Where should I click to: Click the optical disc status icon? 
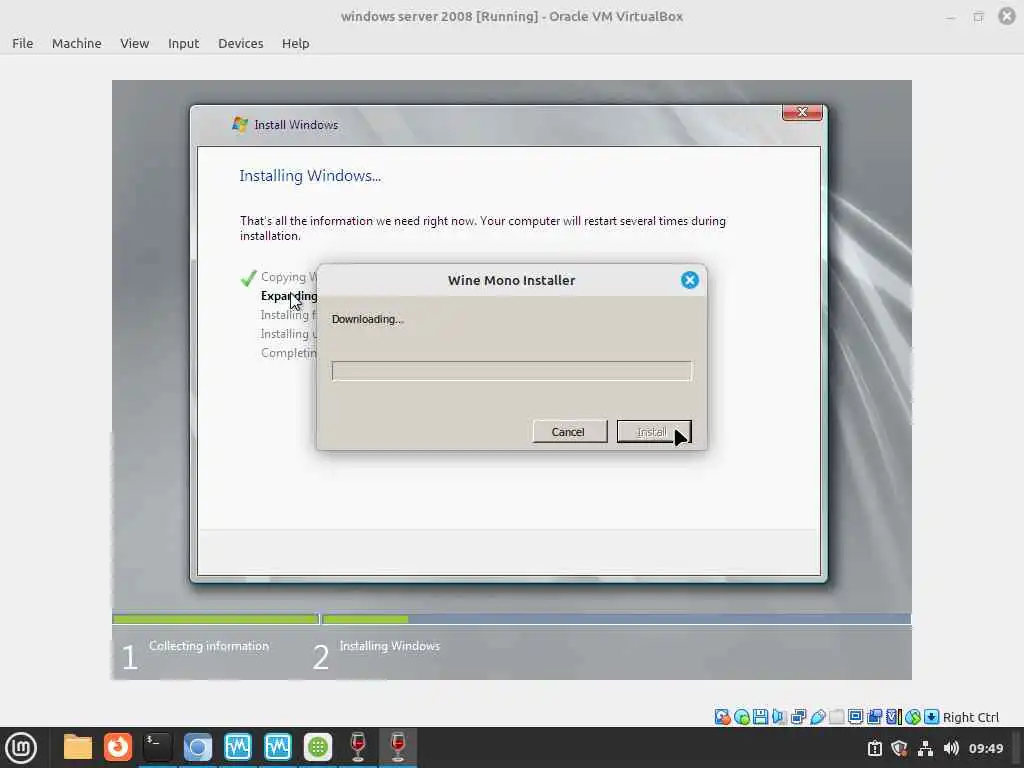coord(742,717)
